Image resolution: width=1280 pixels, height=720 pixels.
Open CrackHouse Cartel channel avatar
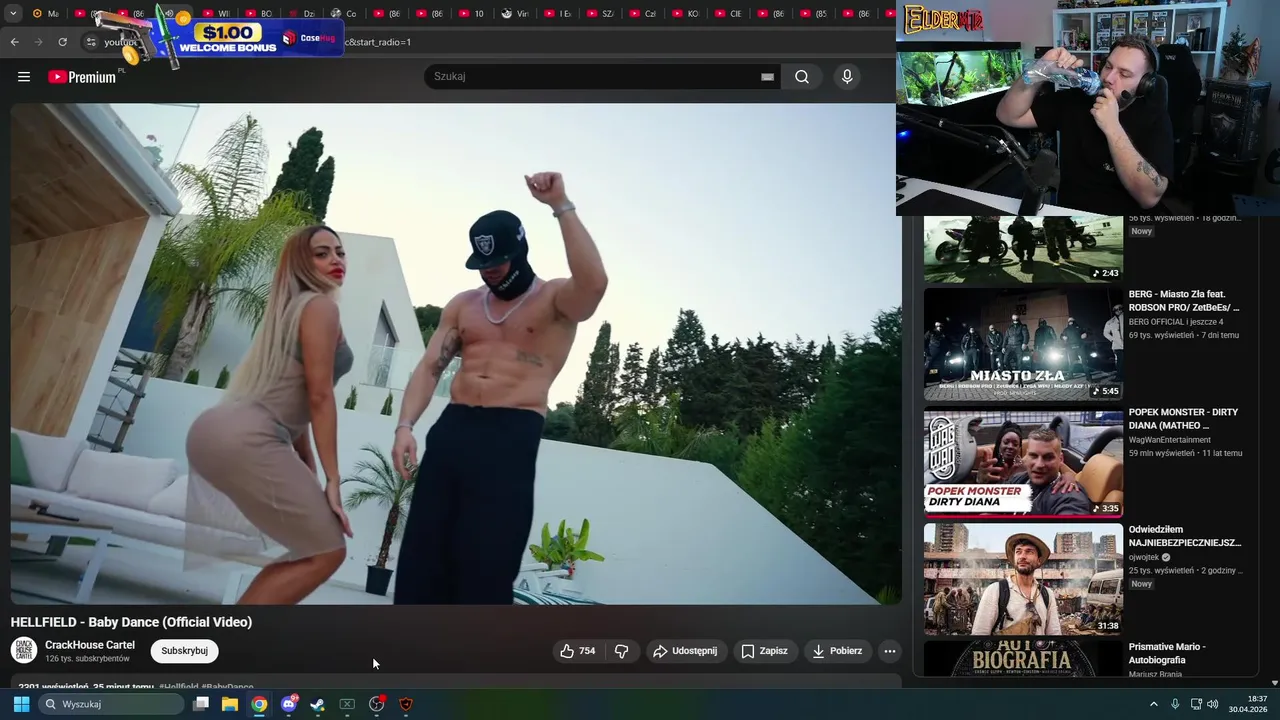point(24,650)
